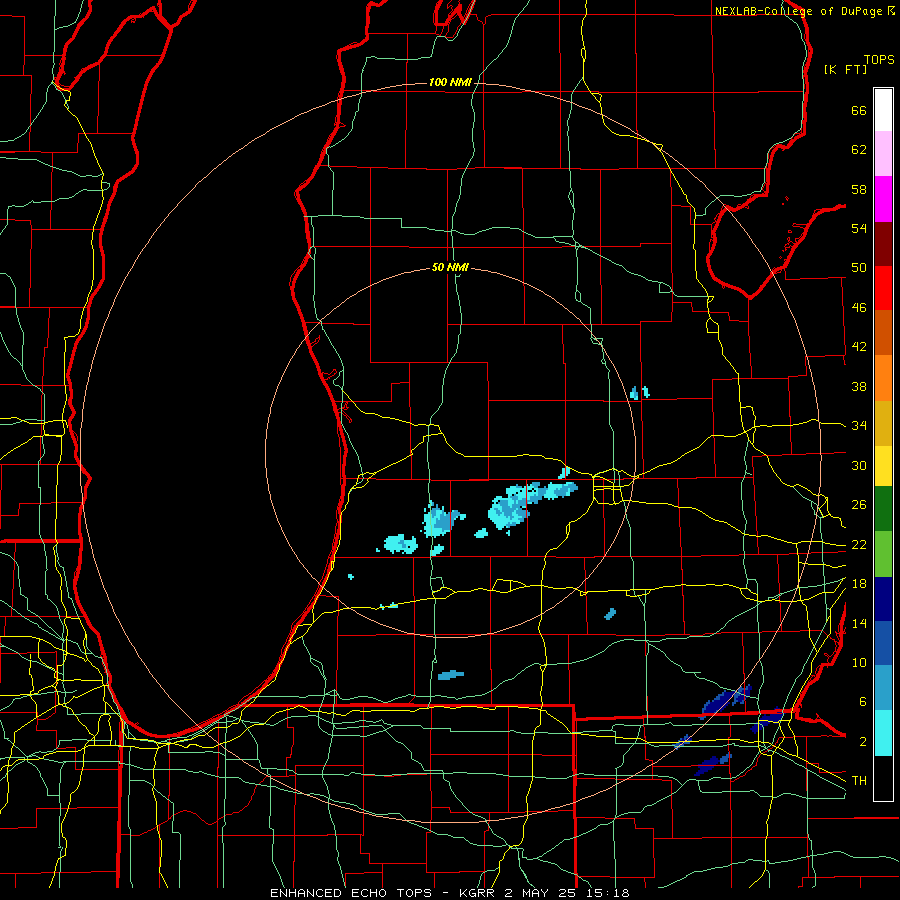Pick the cyan swatch at legend bottom
Screen dimensions: 900x900
click(x=883, y=733)
